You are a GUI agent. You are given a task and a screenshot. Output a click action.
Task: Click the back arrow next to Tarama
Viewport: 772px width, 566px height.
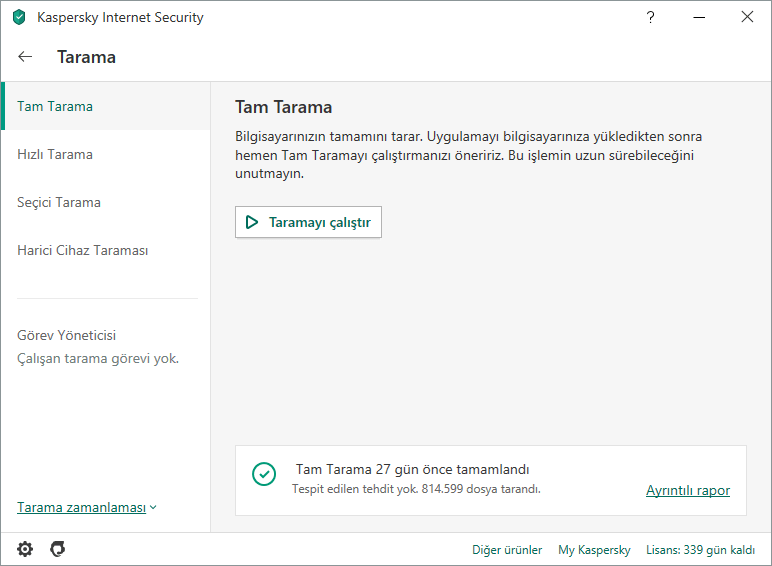[26, 57]
